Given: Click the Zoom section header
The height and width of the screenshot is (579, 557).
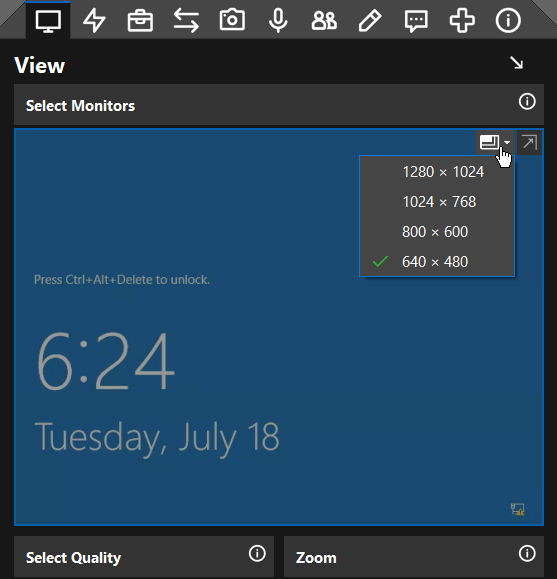Looking at the screenshot, I should [x=414, y=557].
